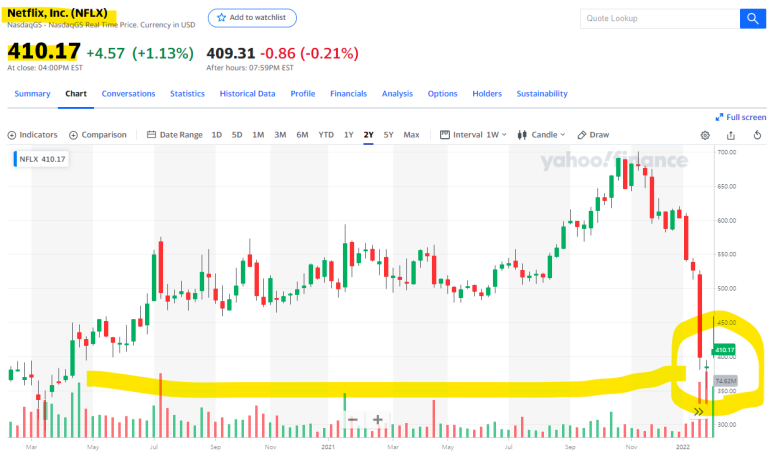The width and height of the screenshot is (773, 456).
Task: Click the Netflix, Inc. (NFLX) title
Action: pyautogui.click(x=57, y=13)
